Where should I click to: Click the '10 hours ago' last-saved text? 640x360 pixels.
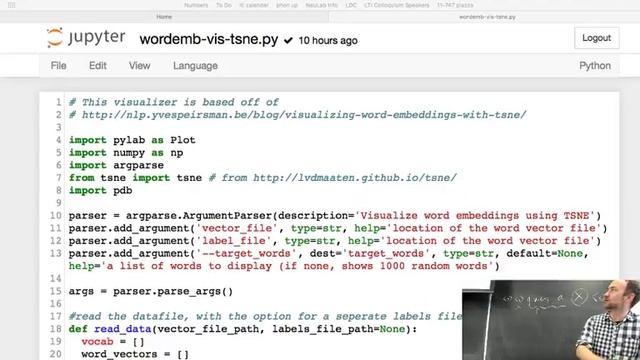point(328,40)
